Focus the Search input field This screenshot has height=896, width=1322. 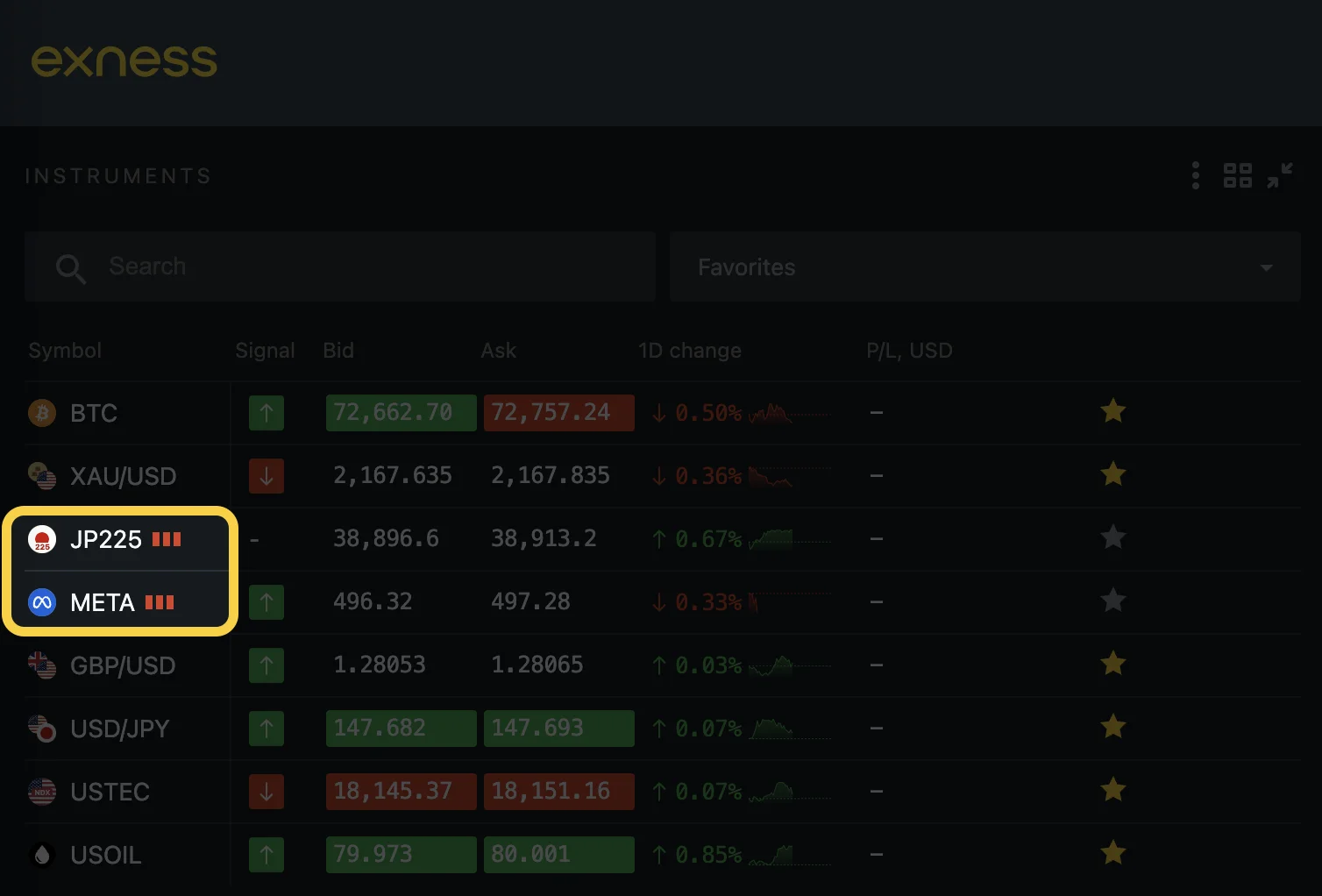click(340, 267)
